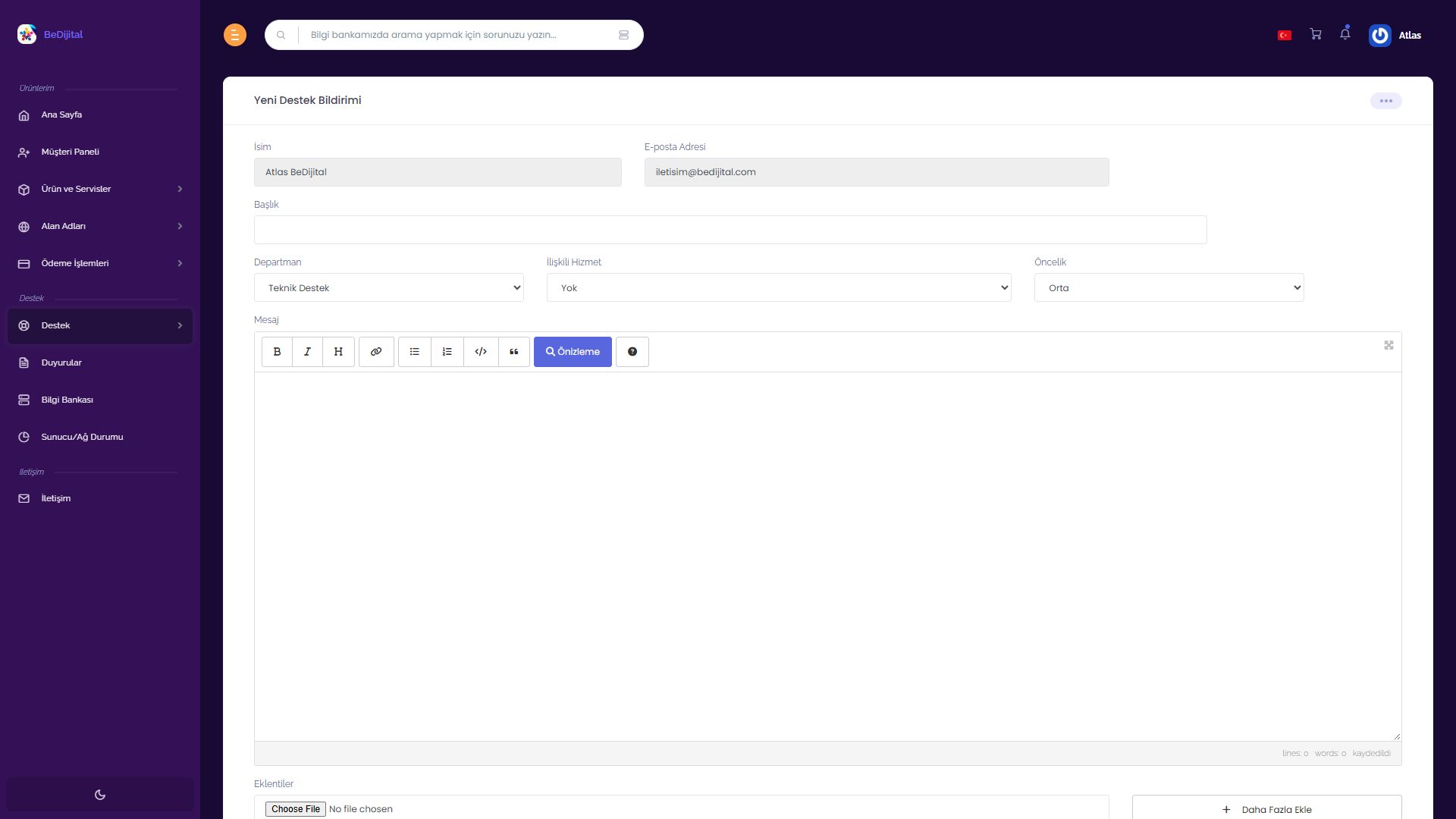
Task: Insert a blockquote
Action: click(x=514, y=352)
